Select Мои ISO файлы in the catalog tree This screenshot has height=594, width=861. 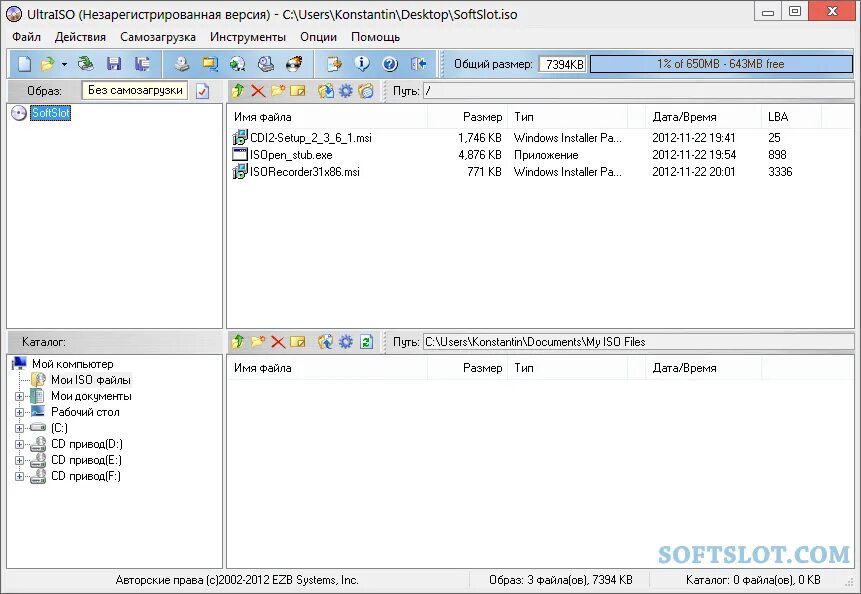pos(91,380)
